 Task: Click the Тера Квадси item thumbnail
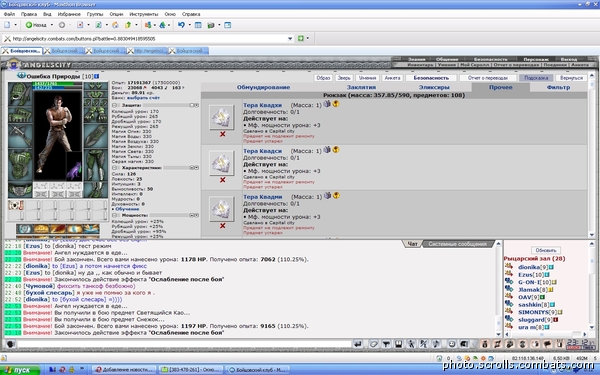point(222,163)
